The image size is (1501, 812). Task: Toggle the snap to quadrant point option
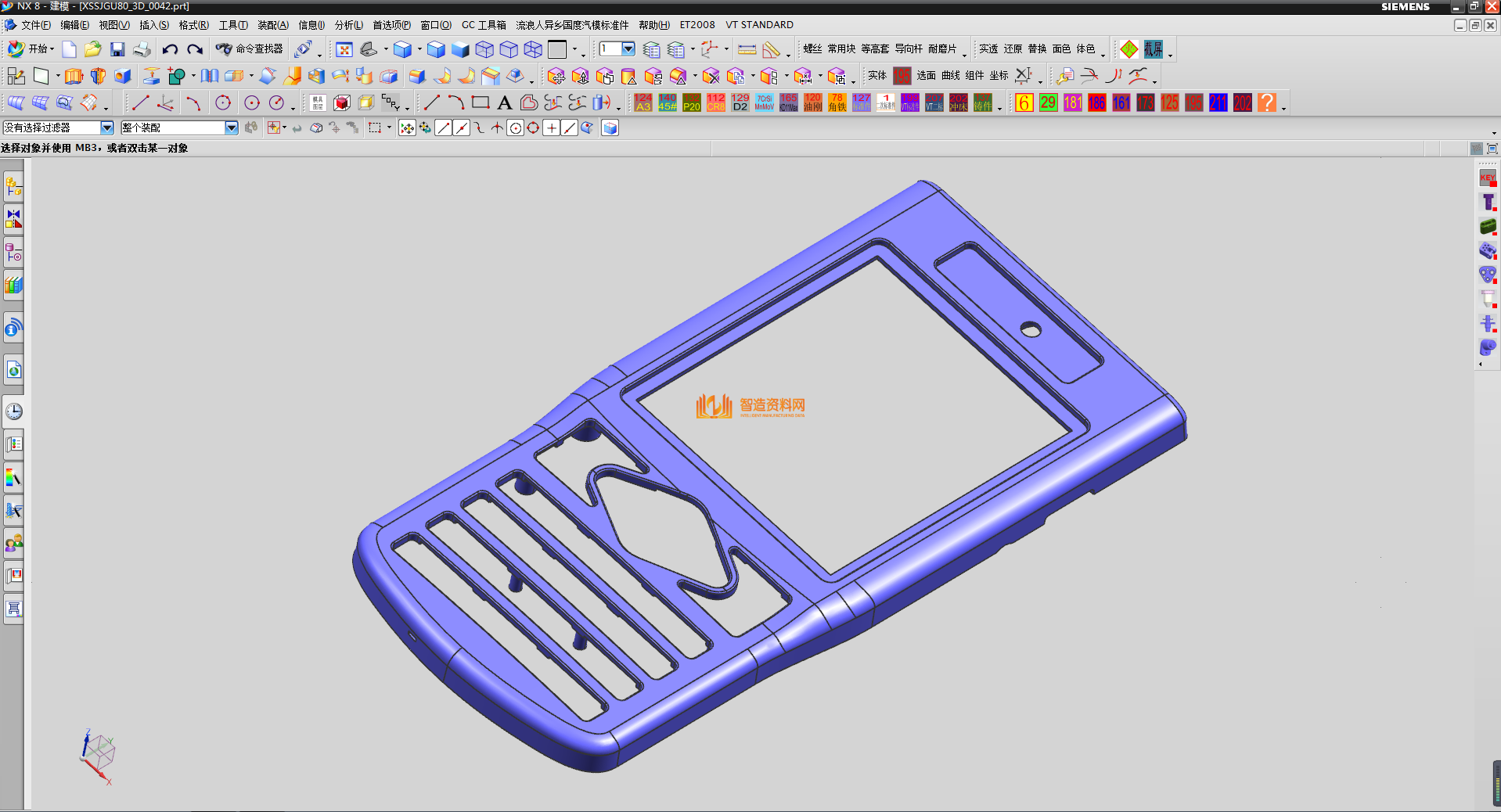point(533,128)
